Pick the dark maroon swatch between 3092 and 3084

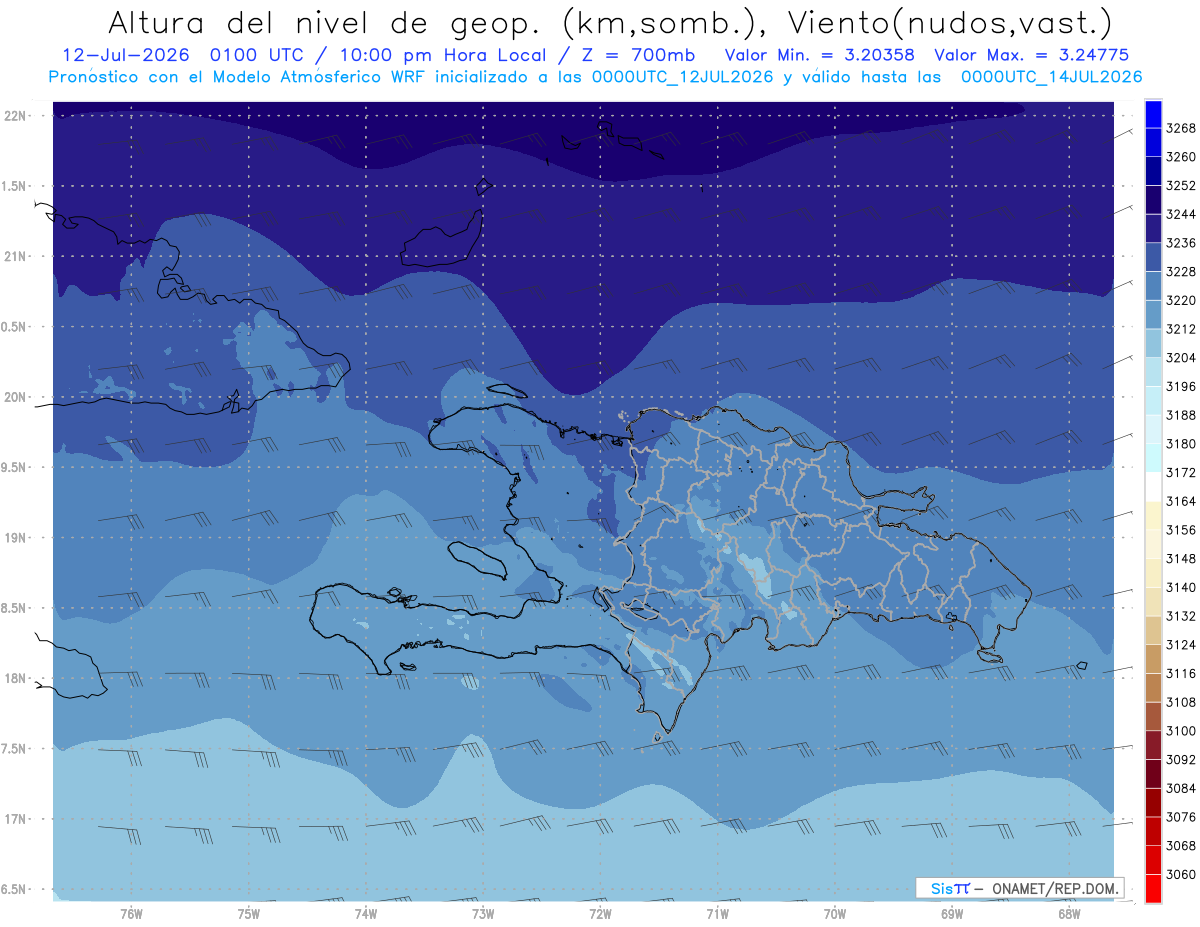point(1152,774)
